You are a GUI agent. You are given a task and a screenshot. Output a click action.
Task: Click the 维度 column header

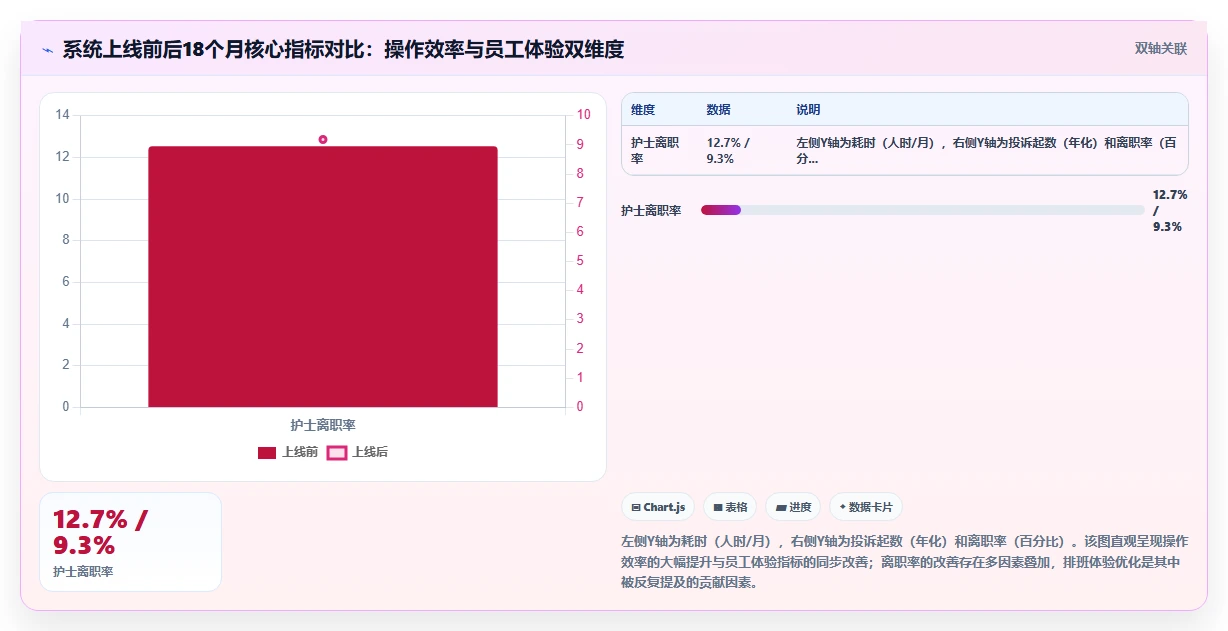[643, 110]
